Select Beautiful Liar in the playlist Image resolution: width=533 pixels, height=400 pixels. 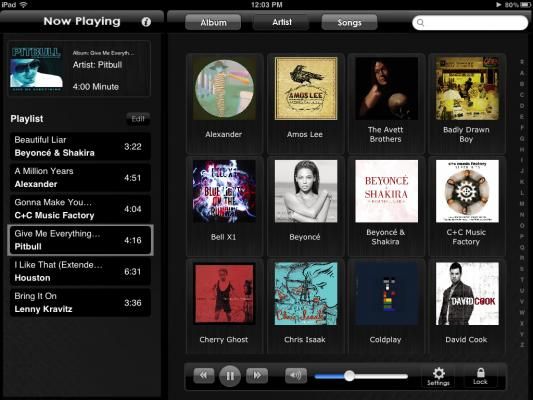[x=80, y=146]
